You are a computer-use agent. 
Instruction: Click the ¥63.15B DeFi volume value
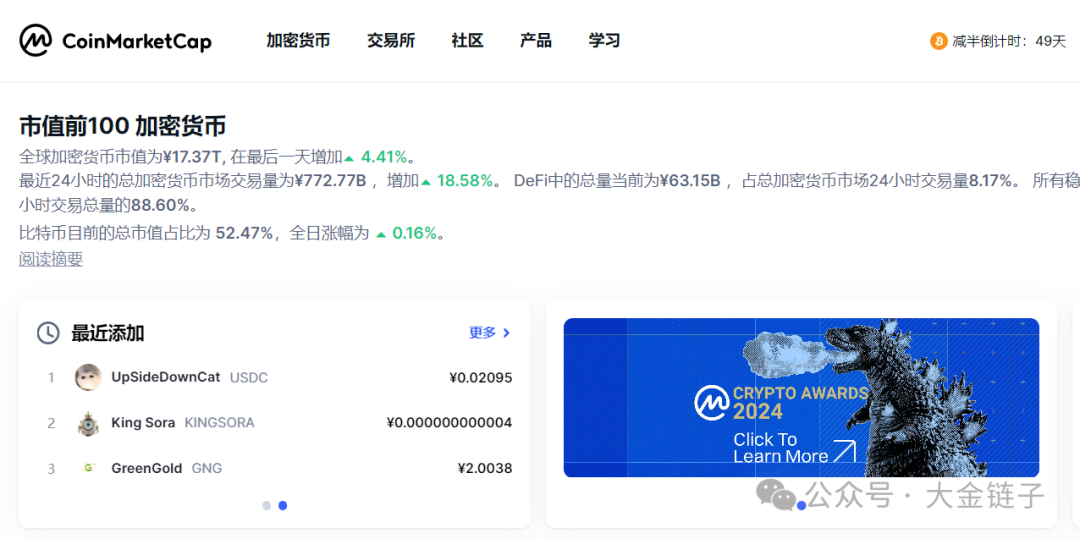[x=689, y=181]
